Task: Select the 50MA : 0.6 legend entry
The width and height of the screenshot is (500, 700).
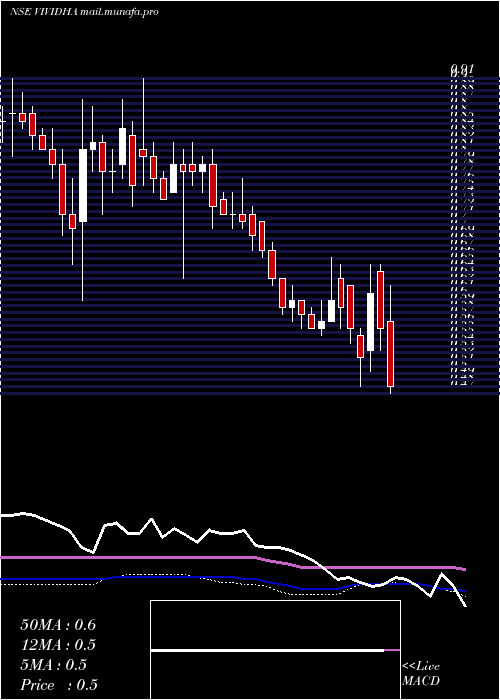Action: click(58, 625)
